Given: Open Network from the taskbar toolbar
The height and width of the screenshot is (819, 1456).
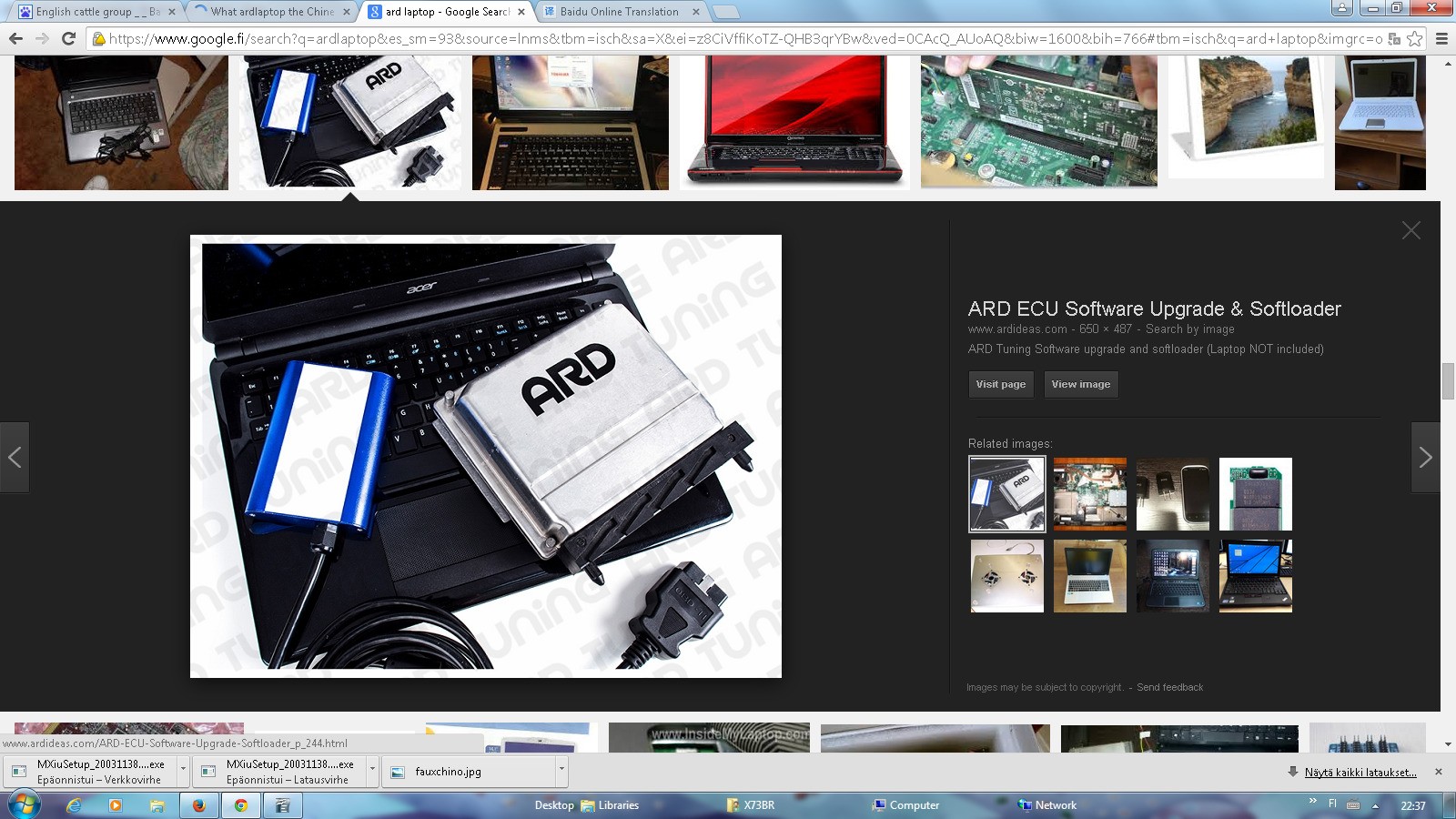Looking at the screenshot, I should coord(1046,805).
